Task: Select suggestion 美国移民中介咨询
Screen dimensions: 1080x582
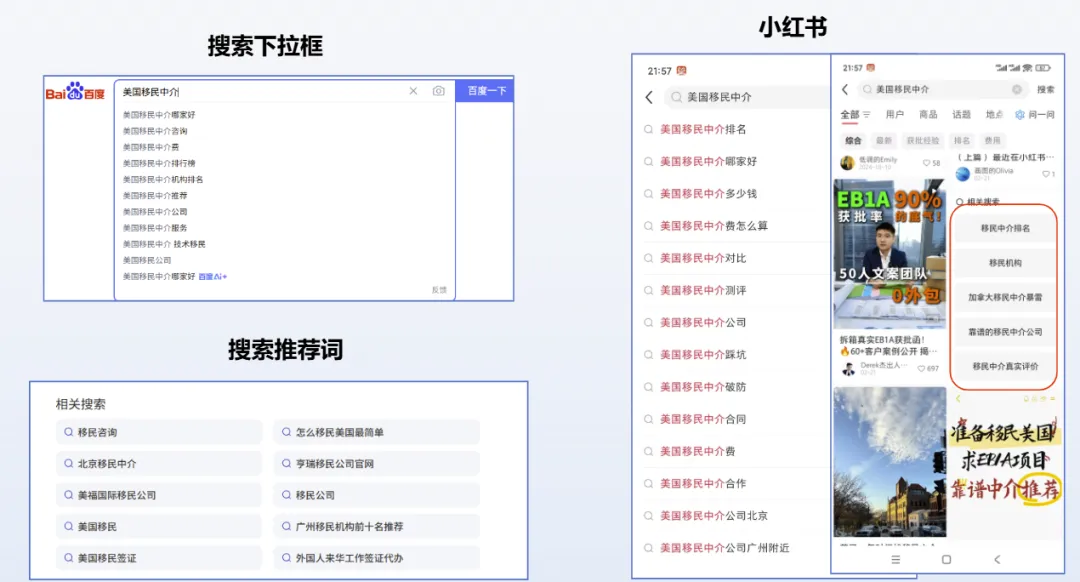Action: [155, 131]
